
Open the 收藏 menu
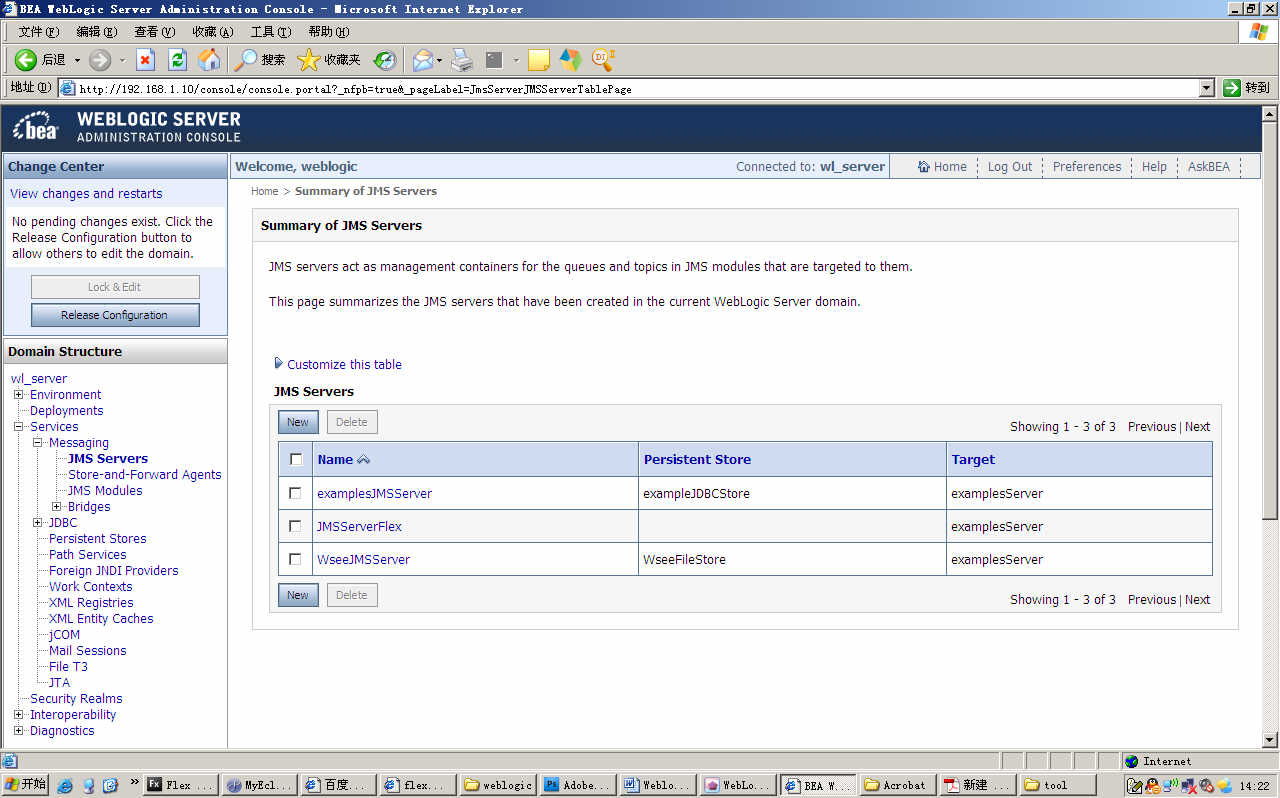[213, 32]
